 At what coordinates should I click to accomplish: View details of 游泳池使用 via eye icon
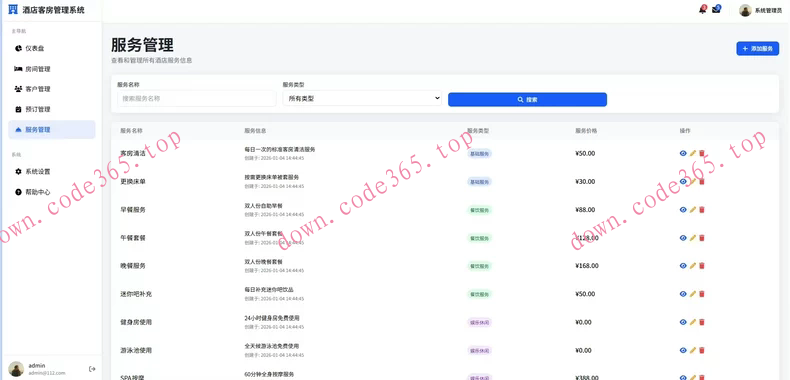[683, 350]
